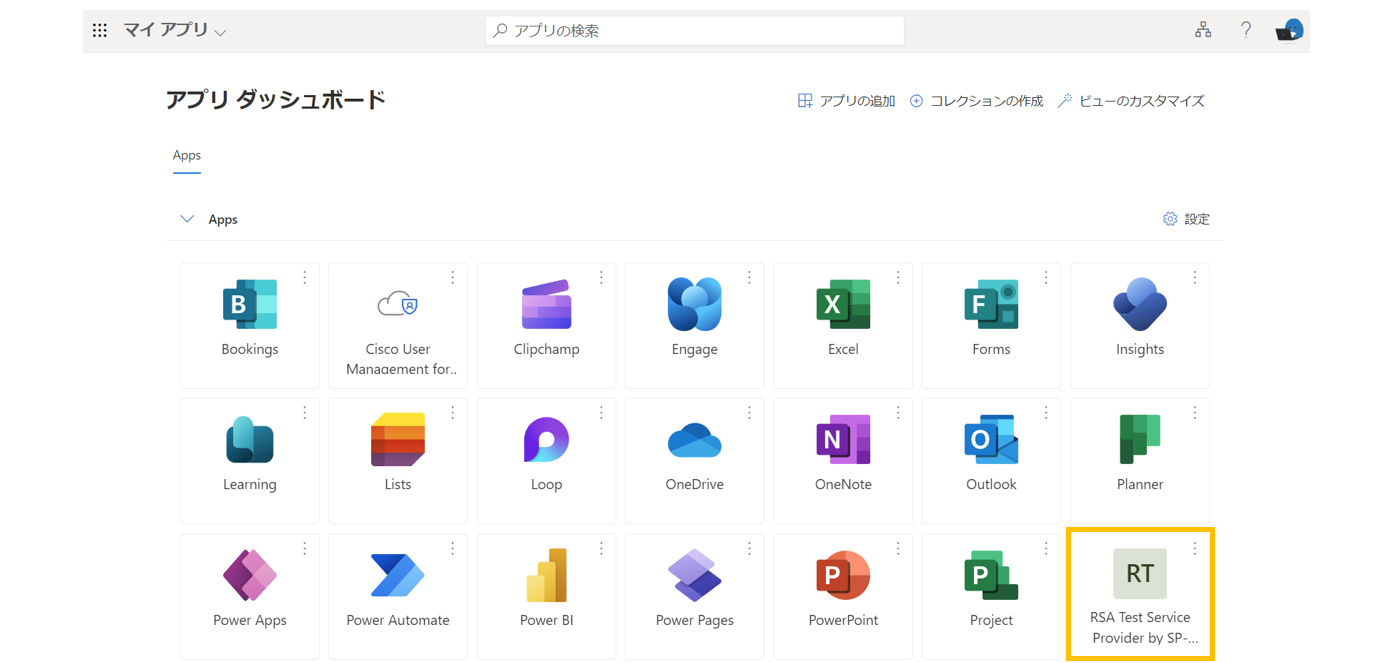This screenshot has width=1390, height=663.
Task: Launch Power Automate app
Action: [x=398, y=596]
